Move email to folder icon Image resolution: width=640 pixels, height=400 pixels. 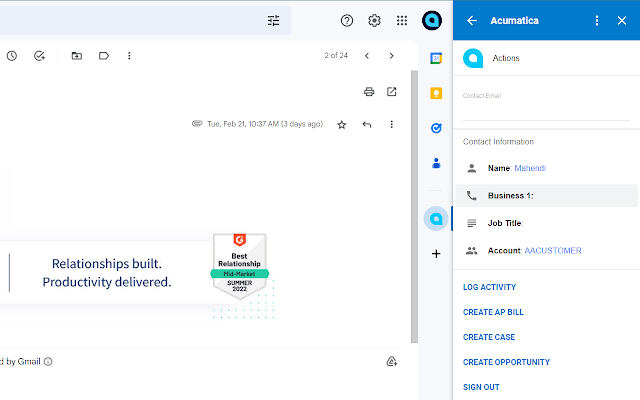(77, 56)
